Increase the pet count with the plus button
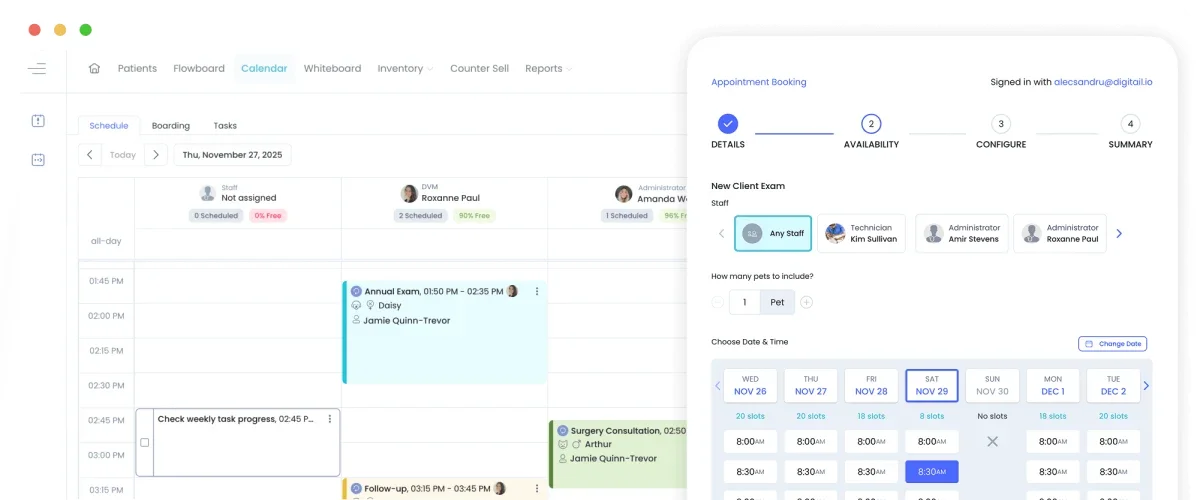Screen dimensions: 1200x500 click(806, 302)
